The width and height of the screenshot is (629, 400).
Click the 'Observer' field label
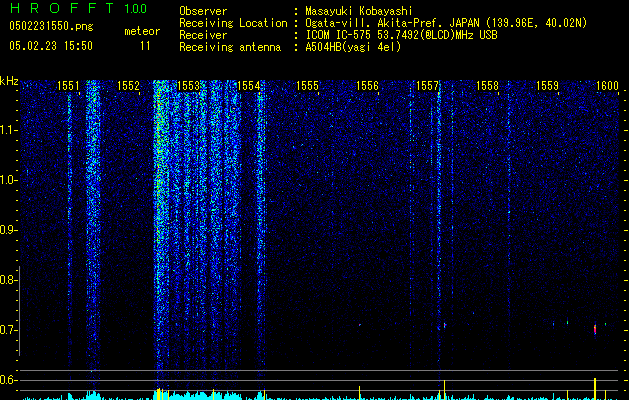pyautogui.click(x=203, y=11)
